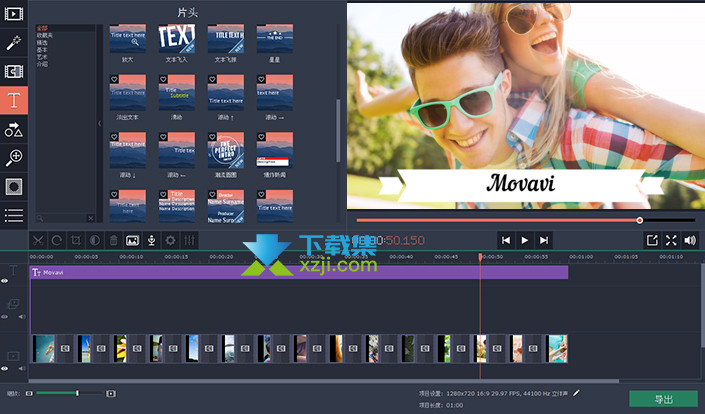Favorite the 'Director Producer' credits preset heart

(212, 195)
